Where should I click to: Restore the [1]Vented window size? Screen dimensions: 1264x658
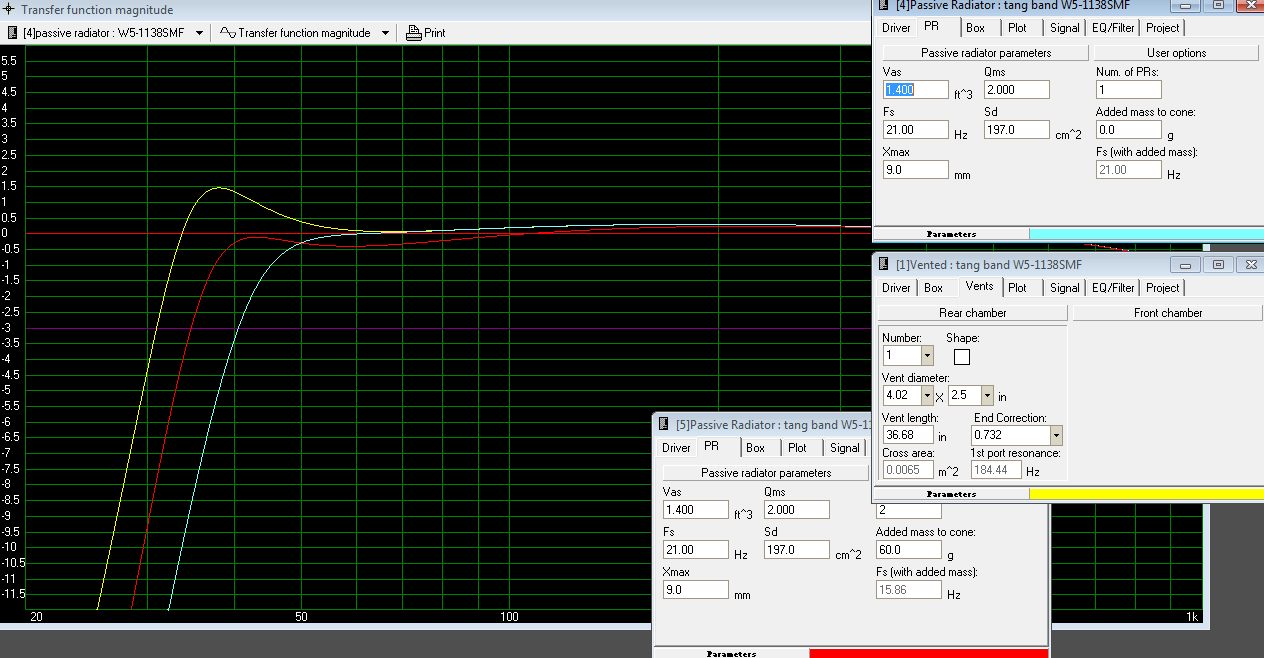tap(1218, 265)
